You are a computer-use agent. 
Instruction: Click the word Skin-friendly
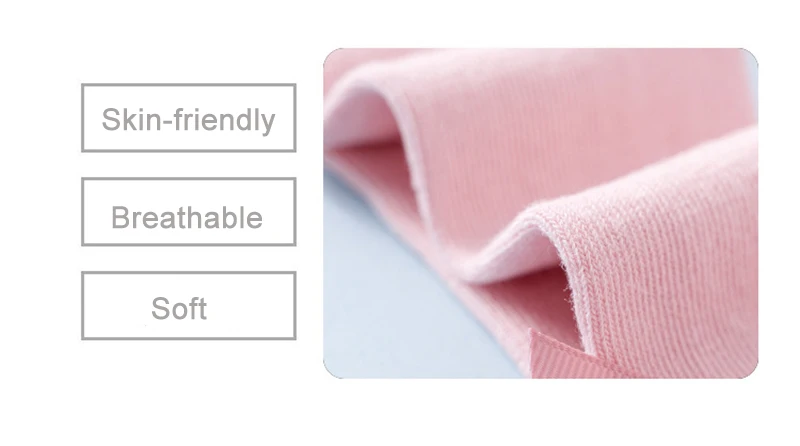pyautogui.click(x=188, y=120)
